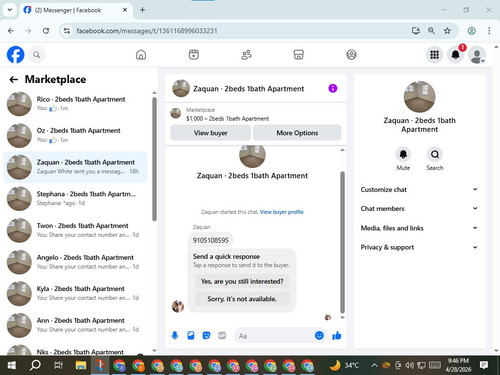
Task: Open Windows taskbar search
Action: point(35,365)
